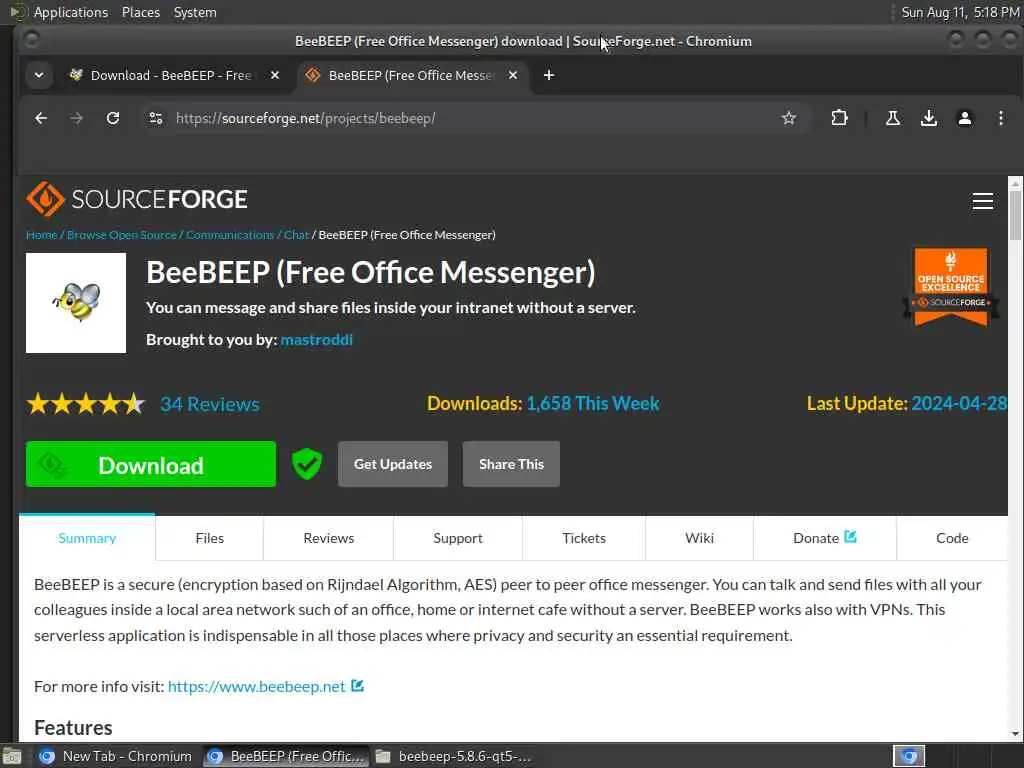Open the profile avatar icon

[965, 118]
